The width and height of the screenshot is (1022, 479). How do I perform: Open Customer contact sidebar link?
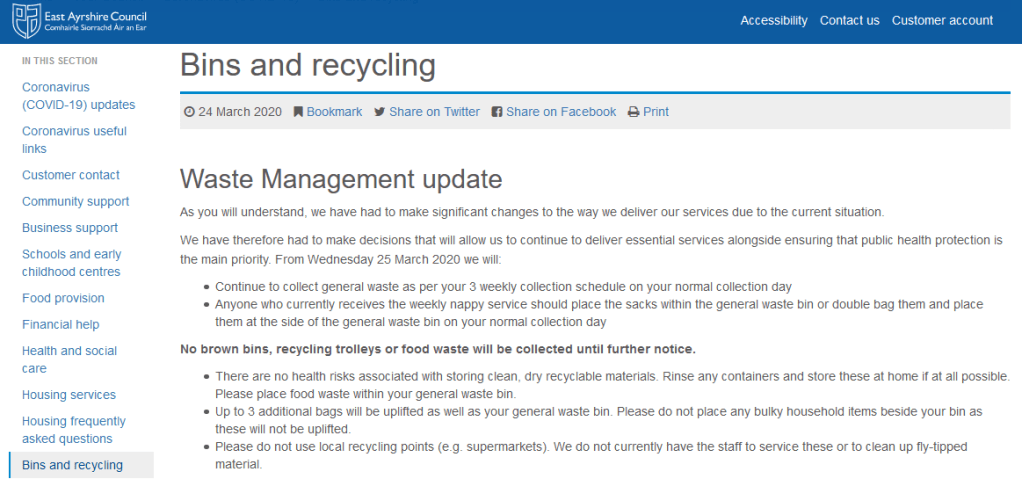(x=71, y=175)
